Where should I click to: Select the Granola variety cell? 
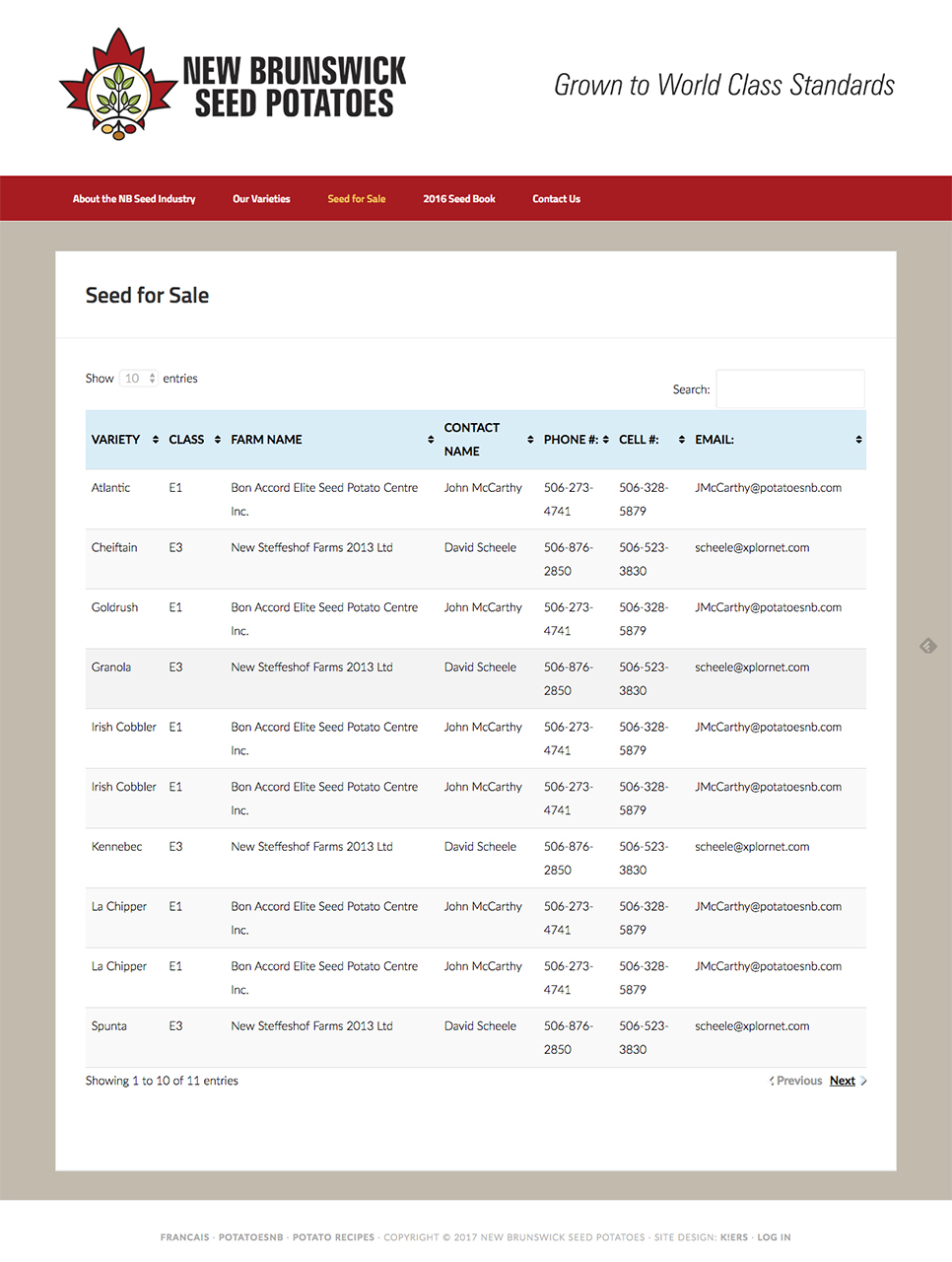111,667
